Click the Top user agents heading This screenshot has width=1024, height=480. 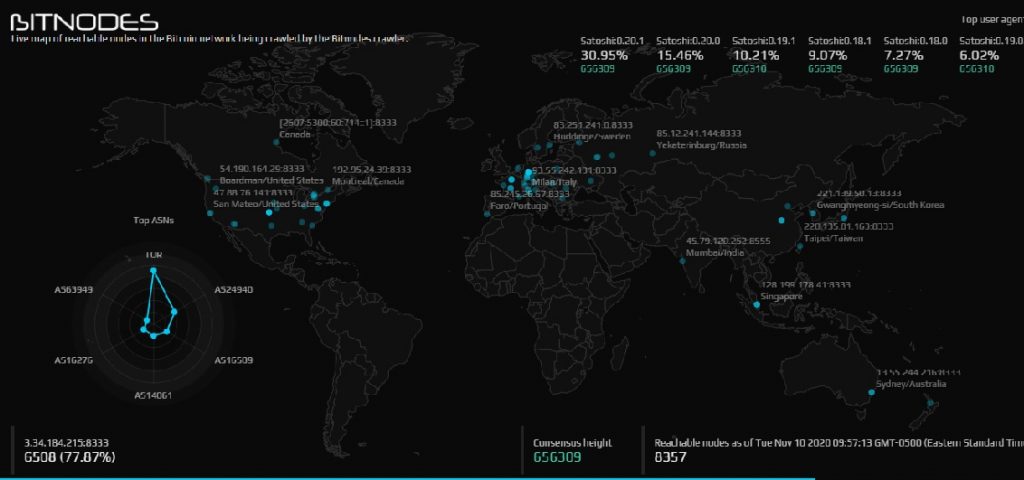point(992,20)
